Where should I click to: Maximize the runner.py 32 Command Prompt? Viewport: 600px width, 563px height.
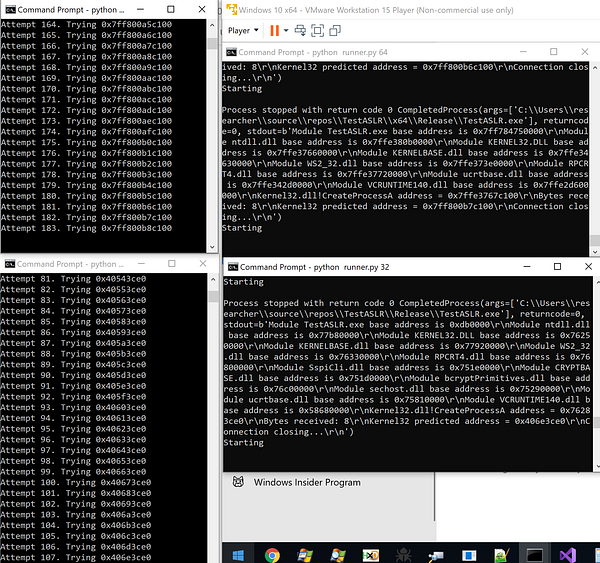557,266
